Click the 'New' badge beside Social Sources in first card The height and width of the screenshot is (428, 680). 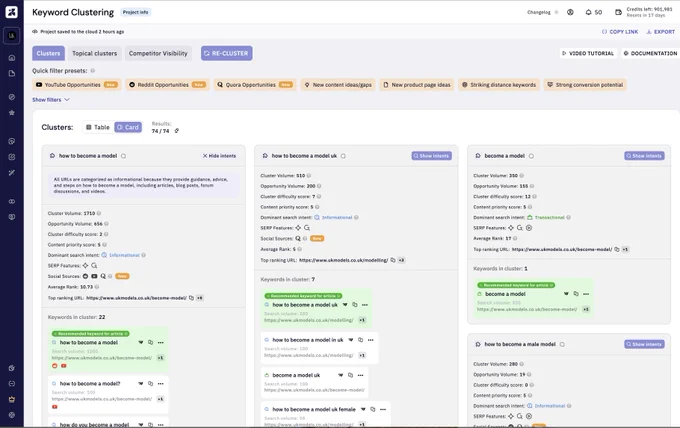[x=122, y=276]
